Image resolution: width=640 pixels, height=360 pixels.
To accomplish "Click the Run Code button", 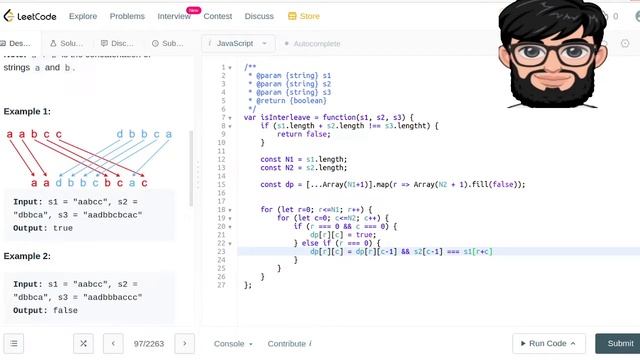I will click(549, 344).
